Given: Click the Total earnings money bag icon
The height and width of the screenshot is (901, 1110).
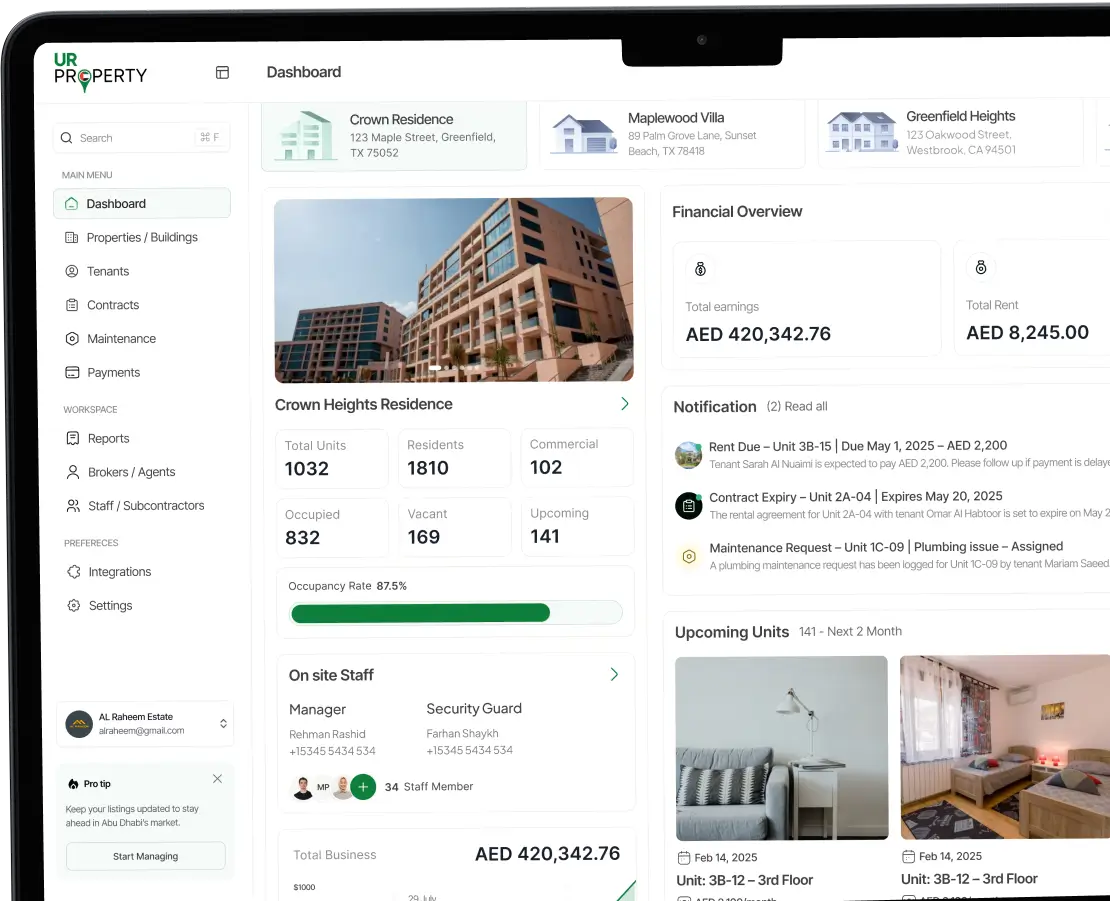Looking at the screenshot, I should (x=700, y=269).
